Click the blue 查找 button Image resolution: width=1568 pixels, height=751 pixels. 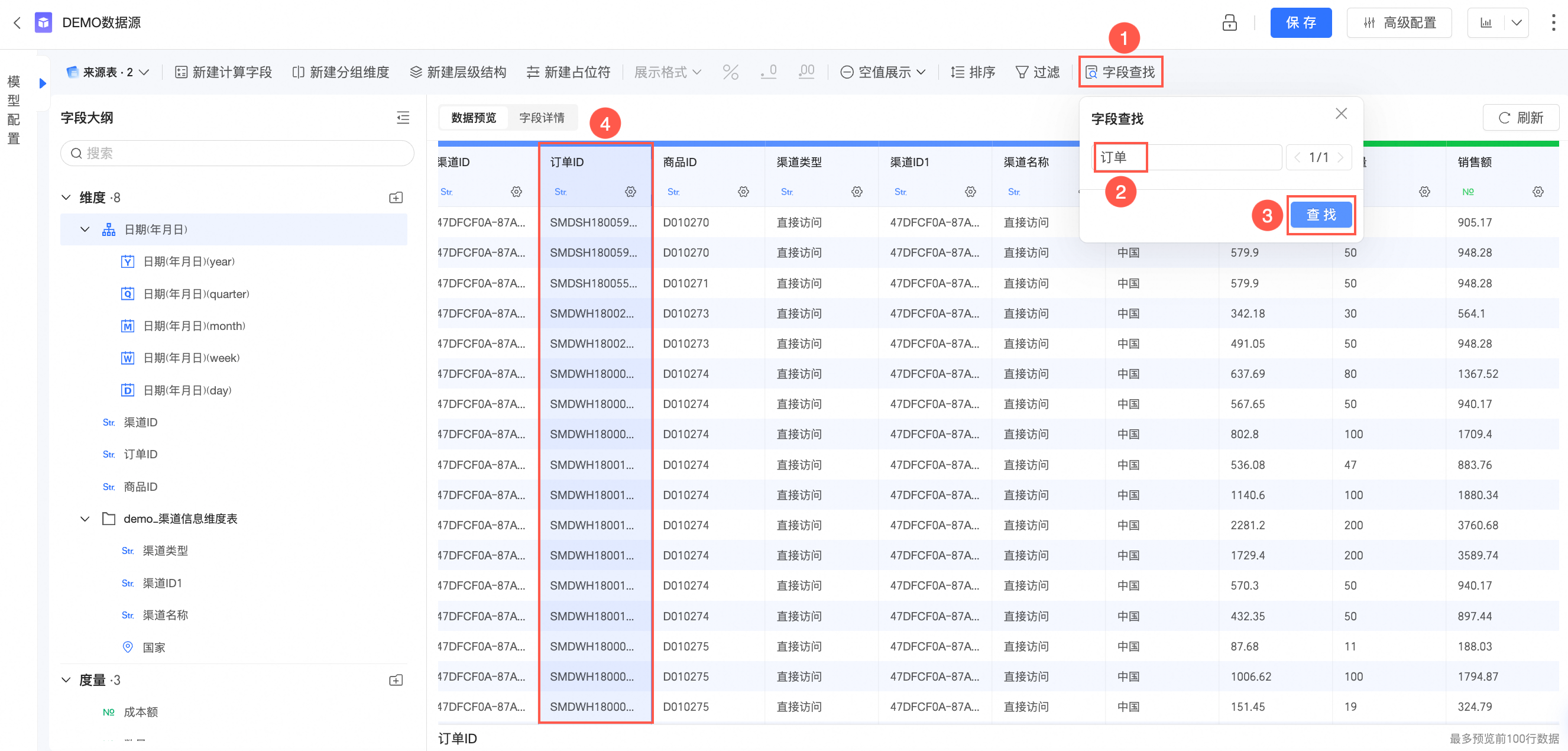[1320, 215]
